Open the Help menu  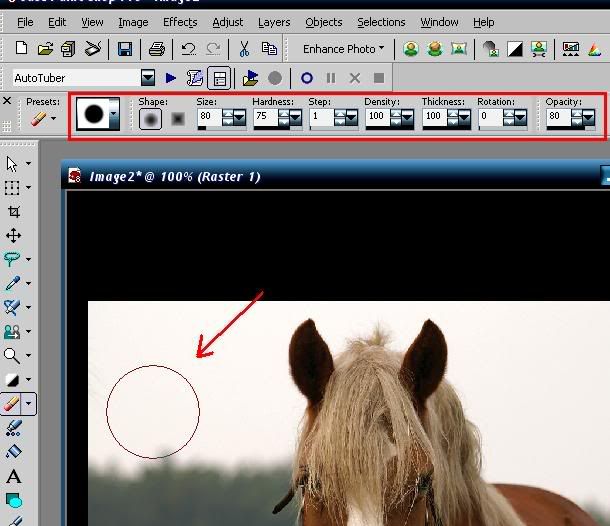[484, 22]
